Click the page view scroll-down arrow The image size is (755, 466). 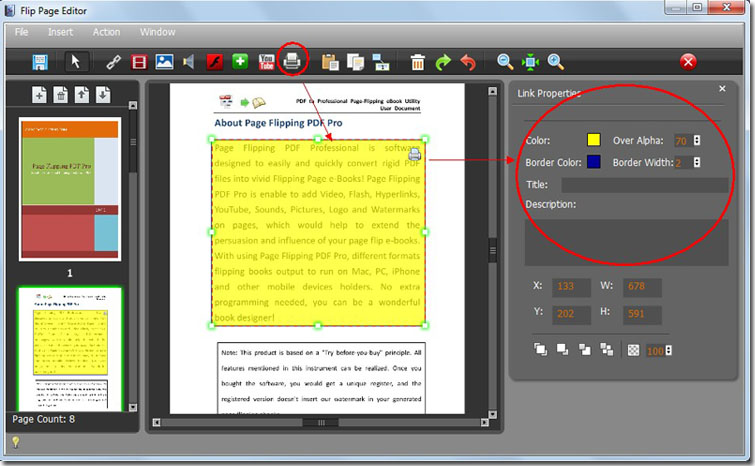492,414
